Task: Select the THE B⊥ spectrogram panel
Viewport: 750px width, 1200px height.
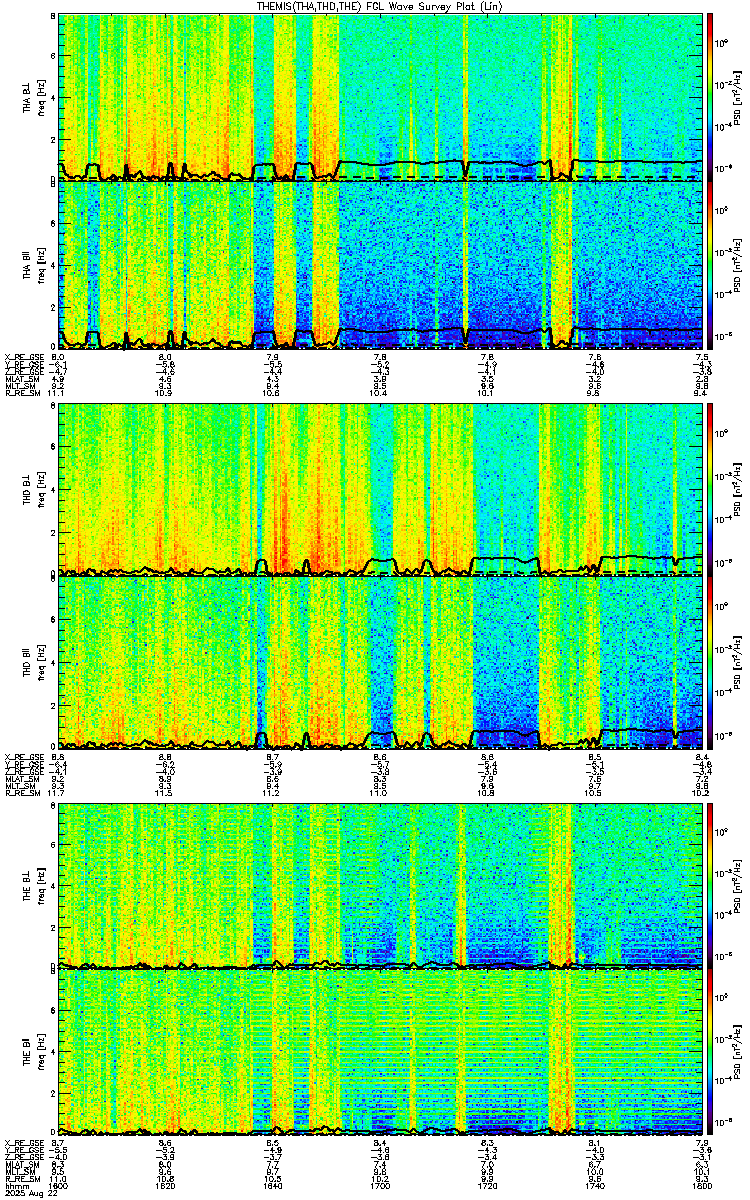Action: pos(381,884)
